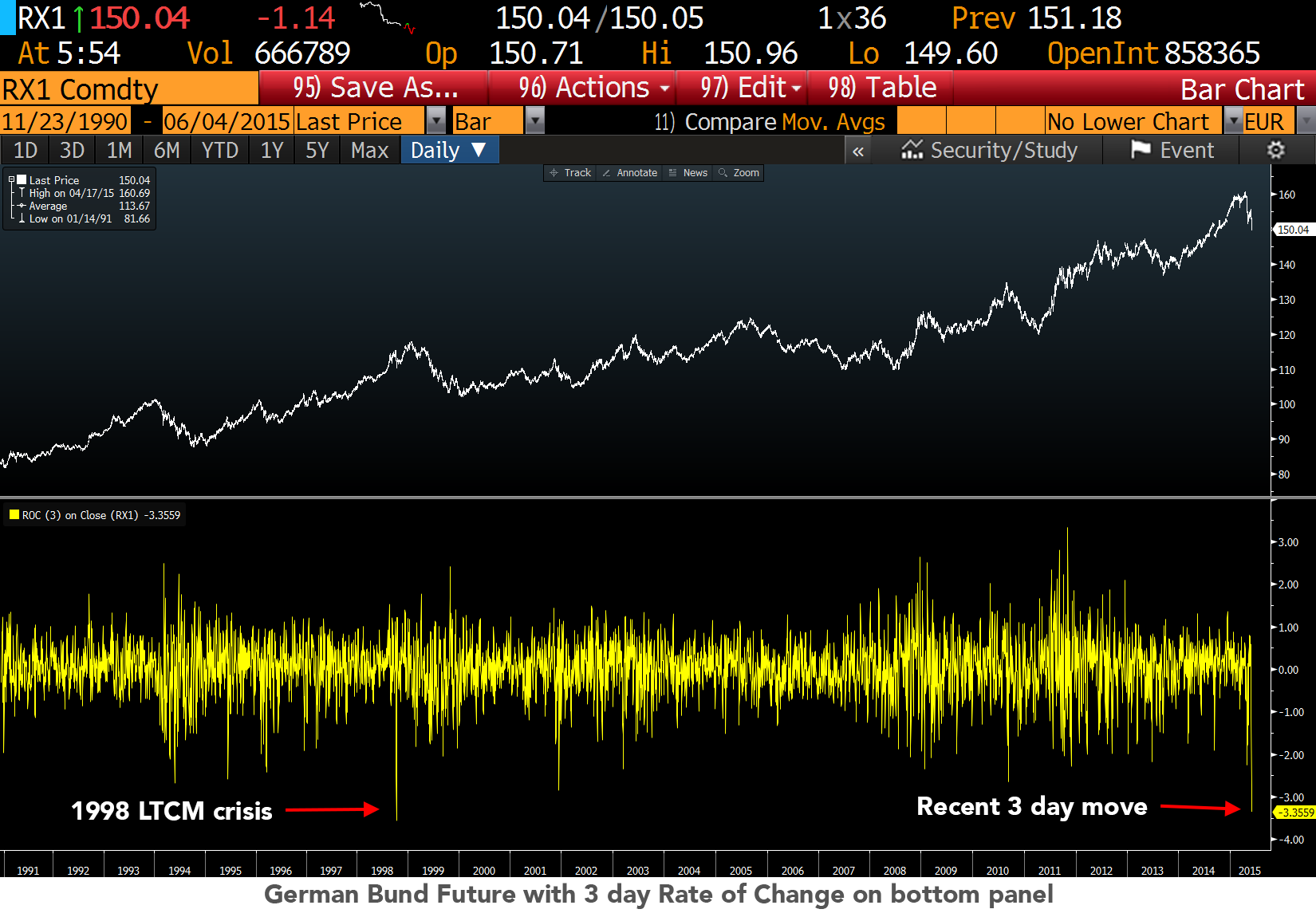The width and height of the screenshot is (1316, 917).
Task: Toggle the Last Price legend white checkbox
Action: 22,180
